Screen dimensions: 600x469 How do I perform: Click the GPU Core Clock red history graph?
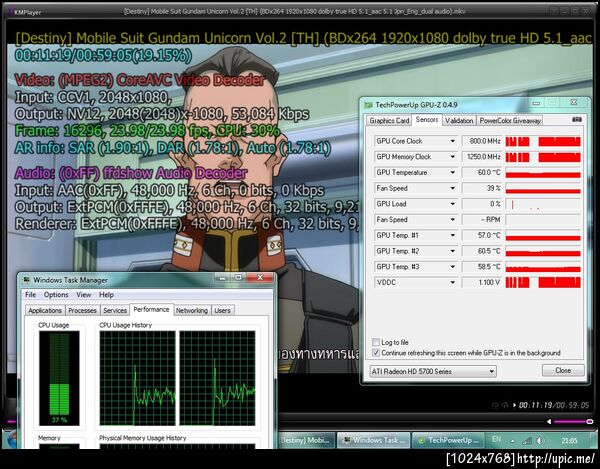543,141
